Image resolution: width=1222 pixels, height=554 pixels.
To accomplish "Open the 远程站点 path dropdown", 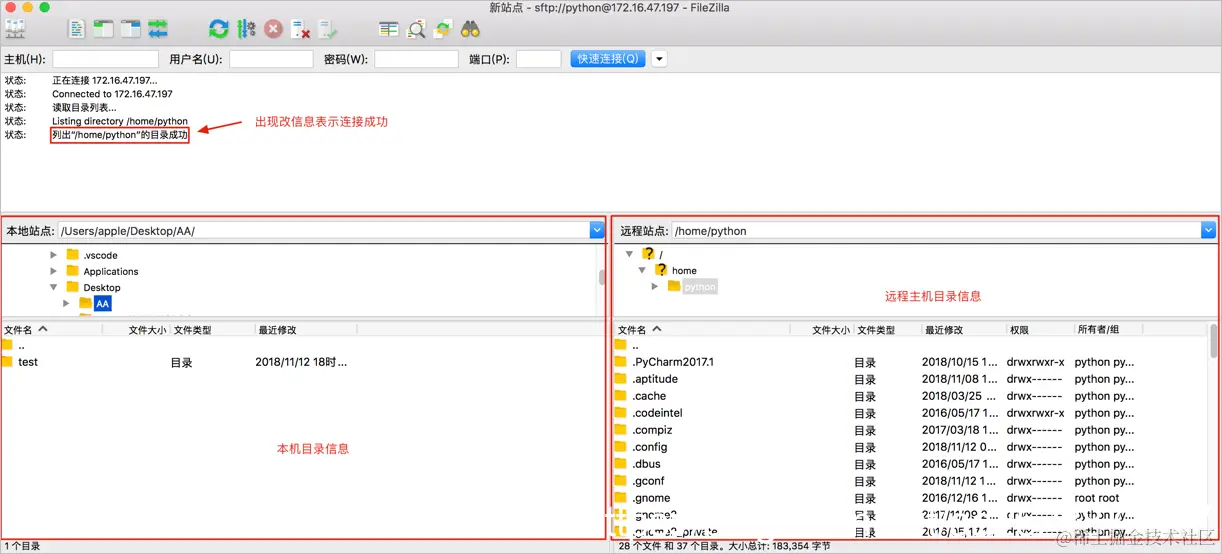I will point(1208,230).
